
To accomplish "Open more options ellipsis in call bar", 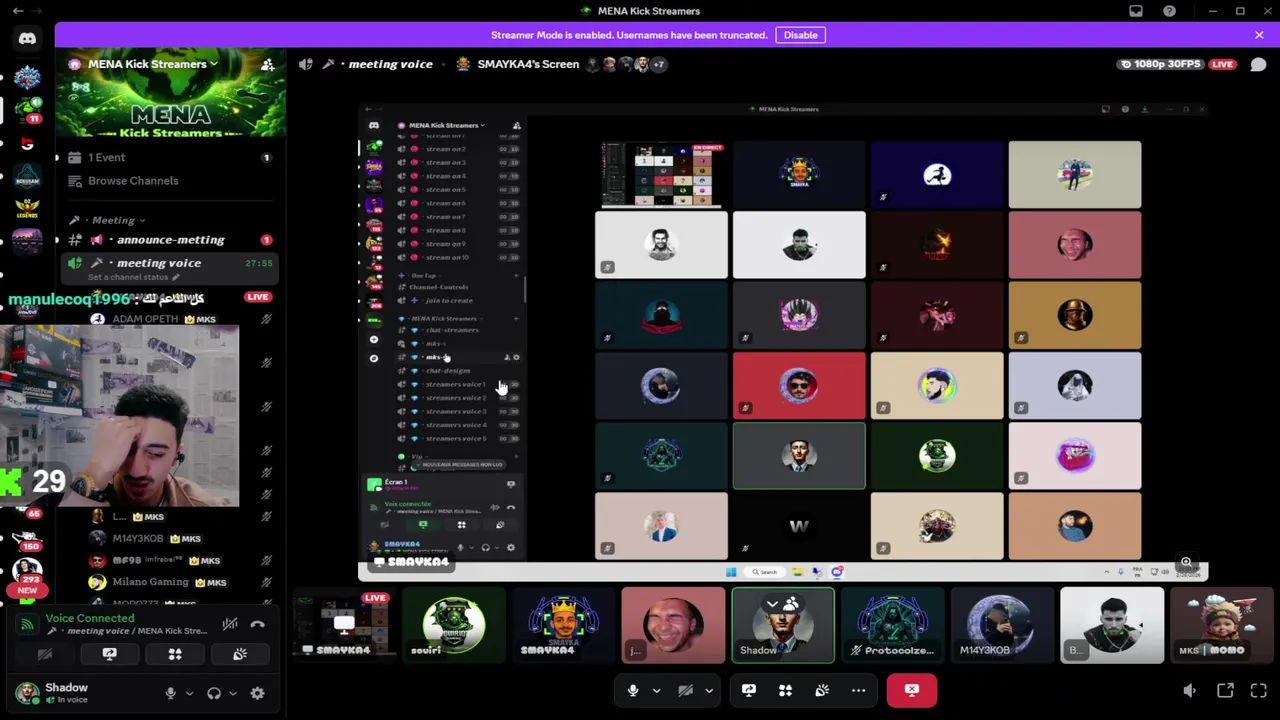I will [858, 690].
